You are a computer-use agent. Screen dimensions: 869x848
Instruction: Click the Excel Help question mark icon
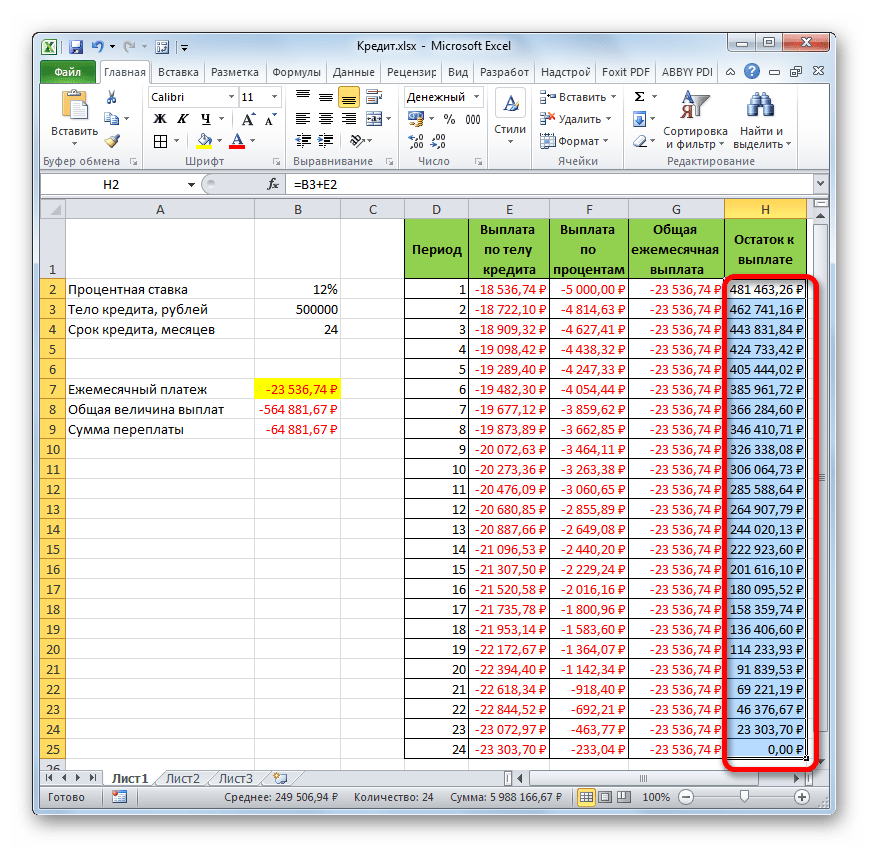[x=752, y=71]
